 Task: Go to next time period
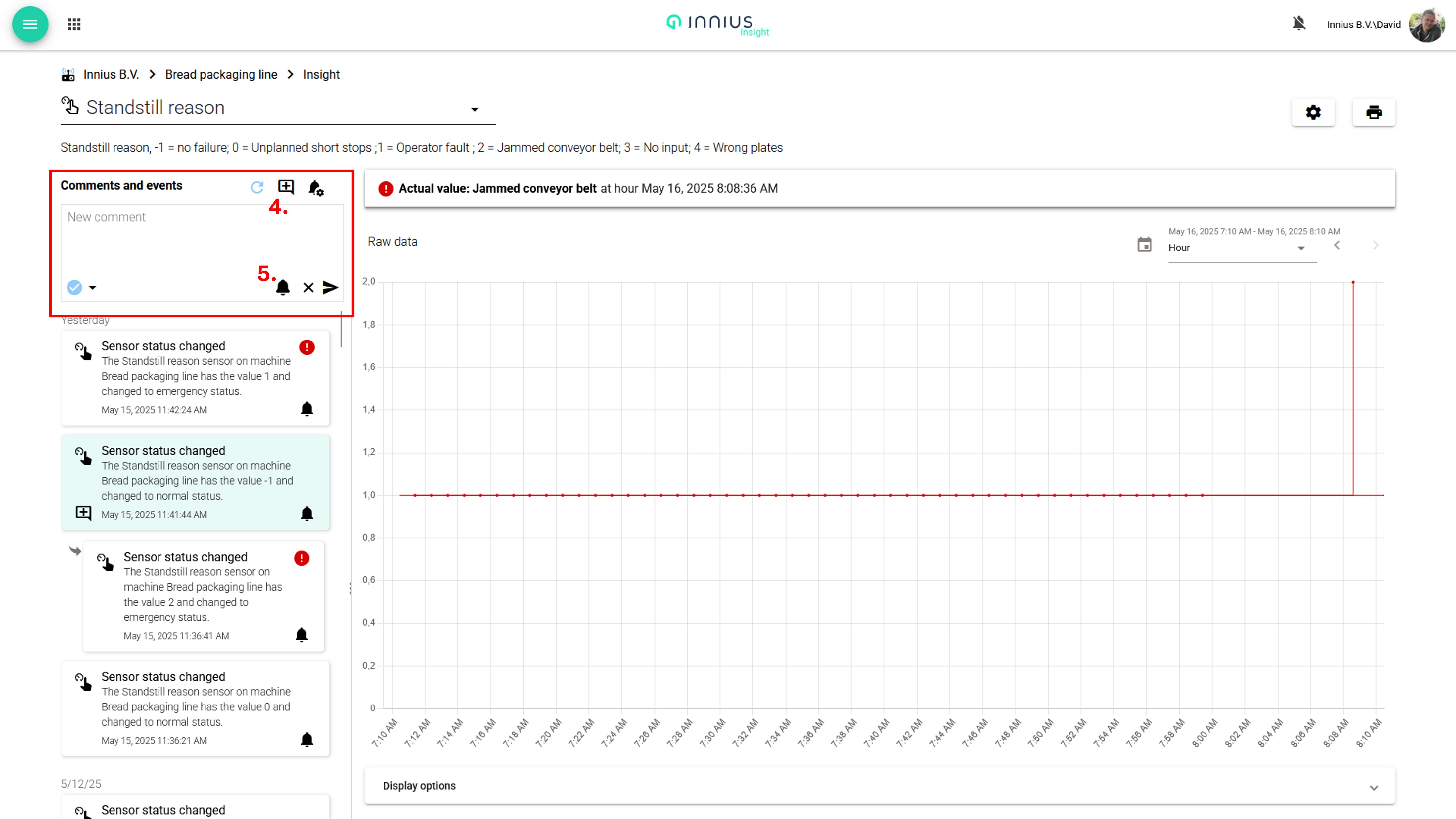tap(1375, 245)
